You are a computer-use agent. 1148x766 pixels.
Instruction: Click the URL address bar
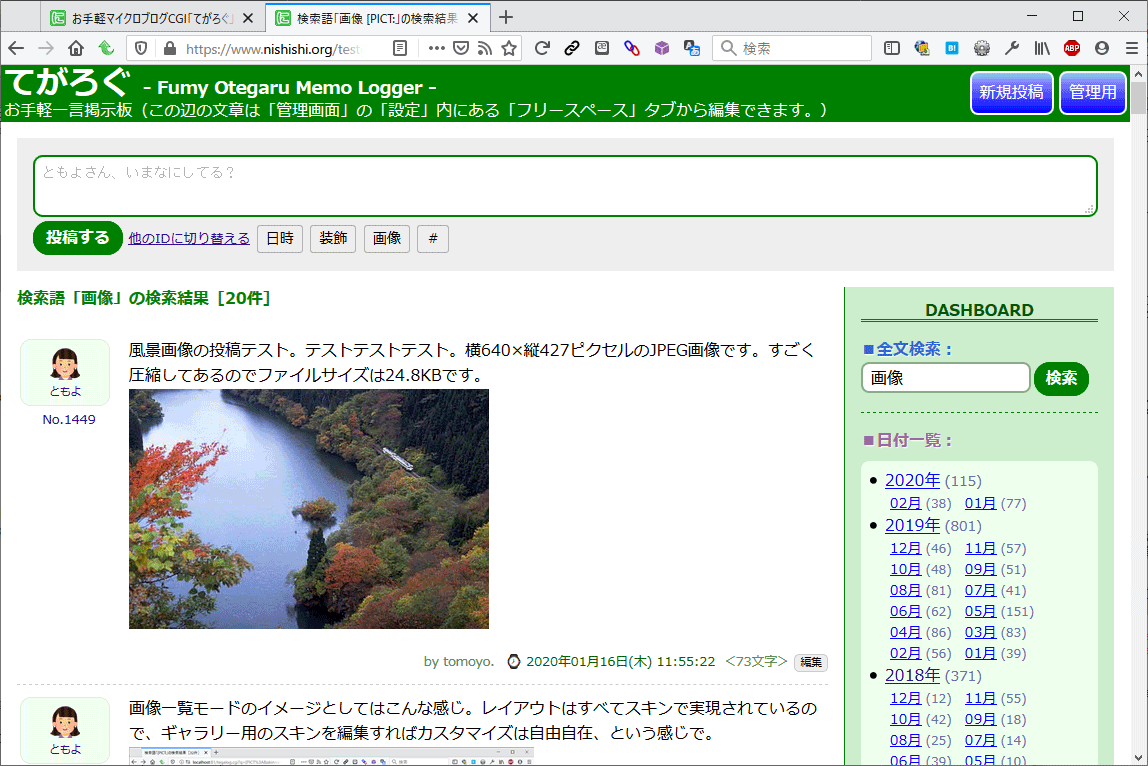(x=271, y=48)
